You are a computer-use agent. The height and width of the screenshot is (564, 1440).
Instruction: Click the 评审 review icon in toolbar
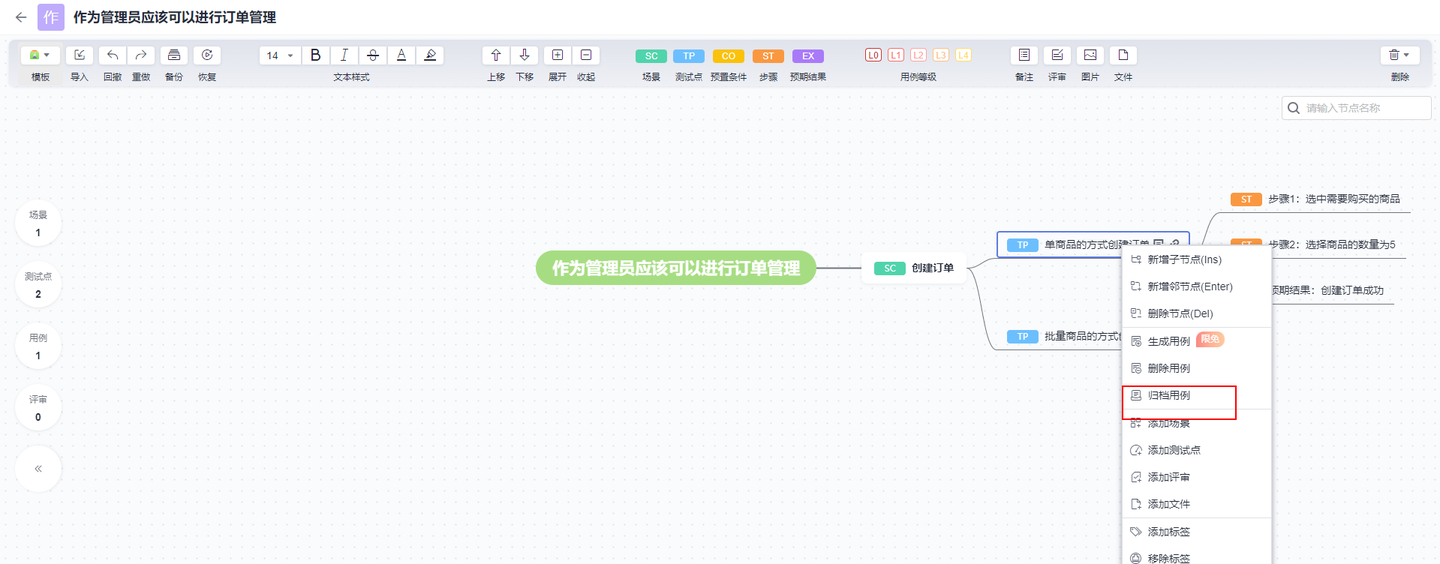[x=1057, y=55]
